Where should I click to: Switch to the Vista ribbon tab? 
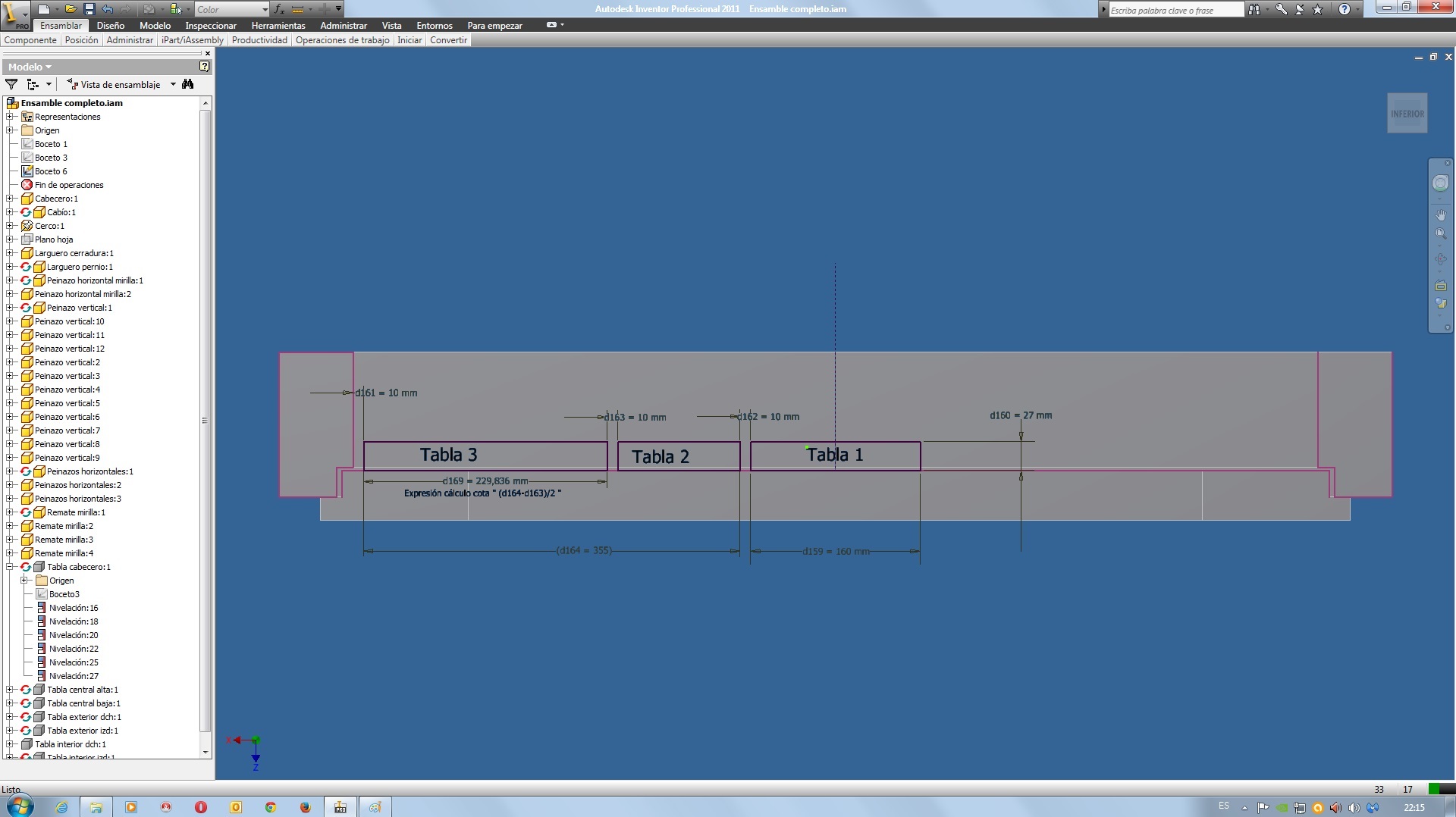[391, 25]
